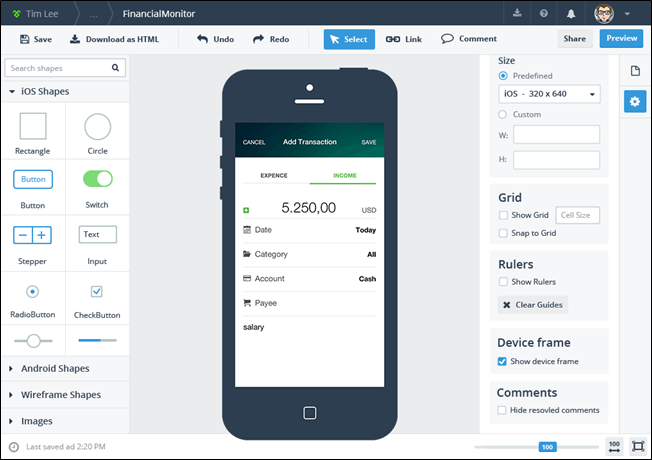This screenshot has height=460, width=652.
Task: Click the search magnifier icon
Action: click(x=115, y=68)
